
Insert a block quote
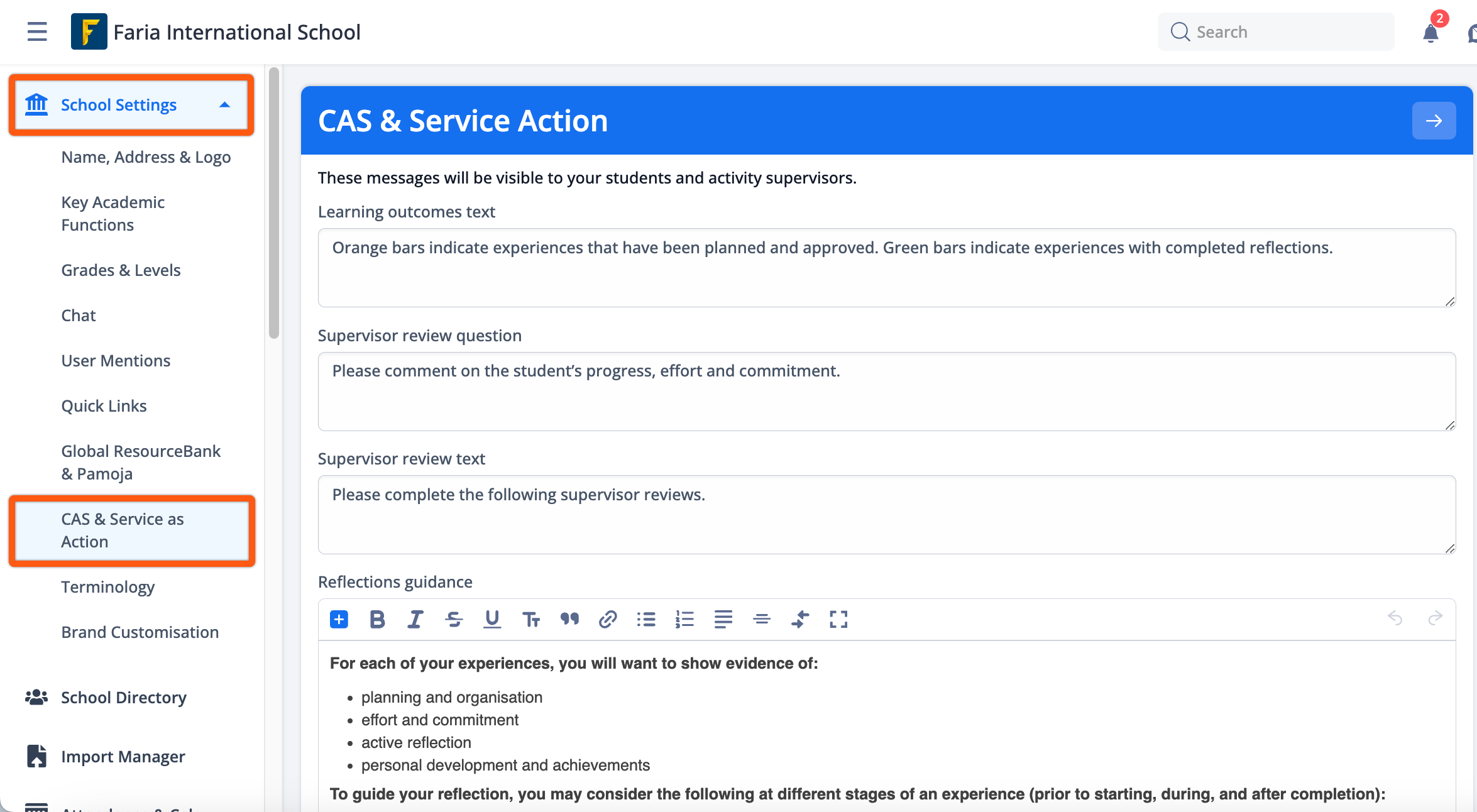coord(569,619)
